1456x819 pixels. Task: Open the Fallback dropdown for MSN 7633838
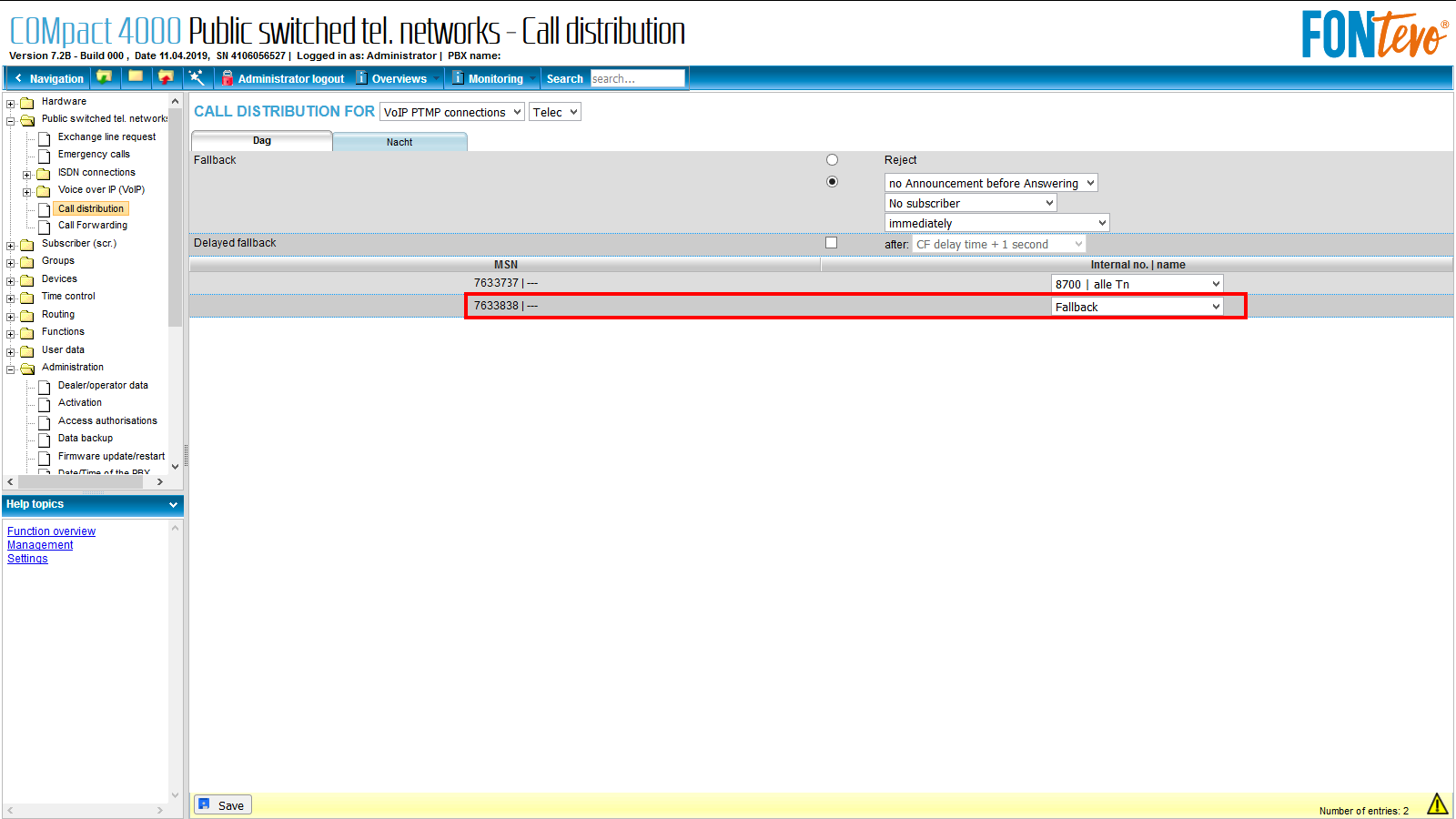[x=1137, y=307]
